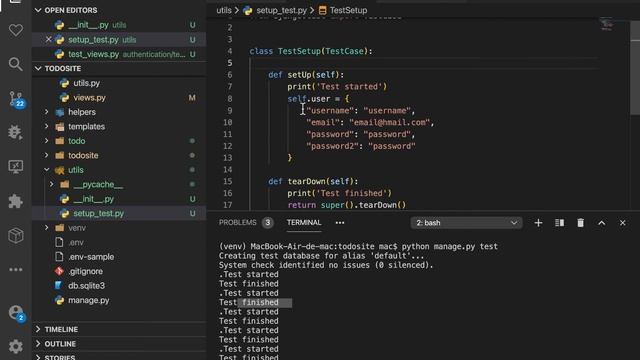
Task: Click highlighted 'finished' text in terminal
Action: pos(260,302)
